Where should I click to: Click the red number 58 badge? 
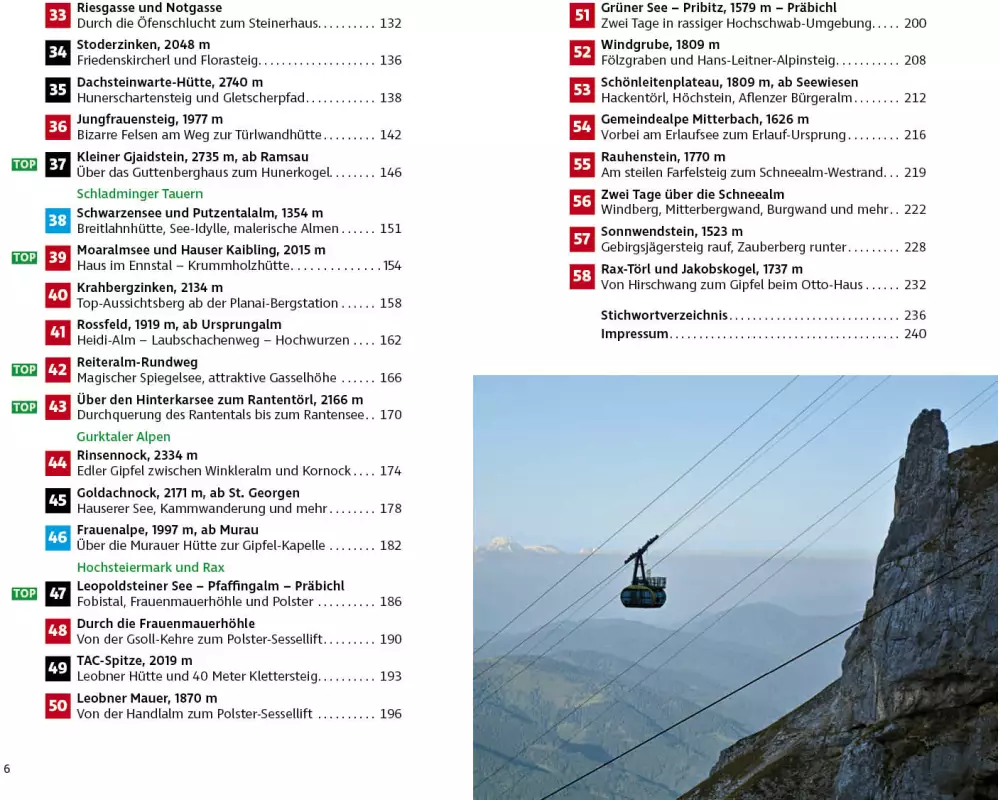[x=582, y=277]
